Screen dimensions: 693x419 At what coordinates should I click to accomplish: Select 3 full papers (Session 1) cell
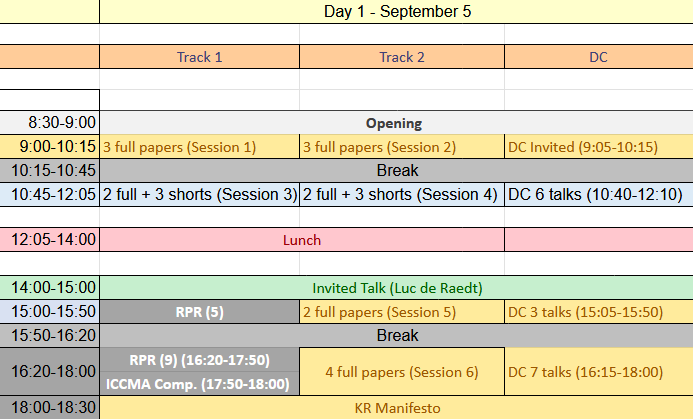tap(199, 147)
